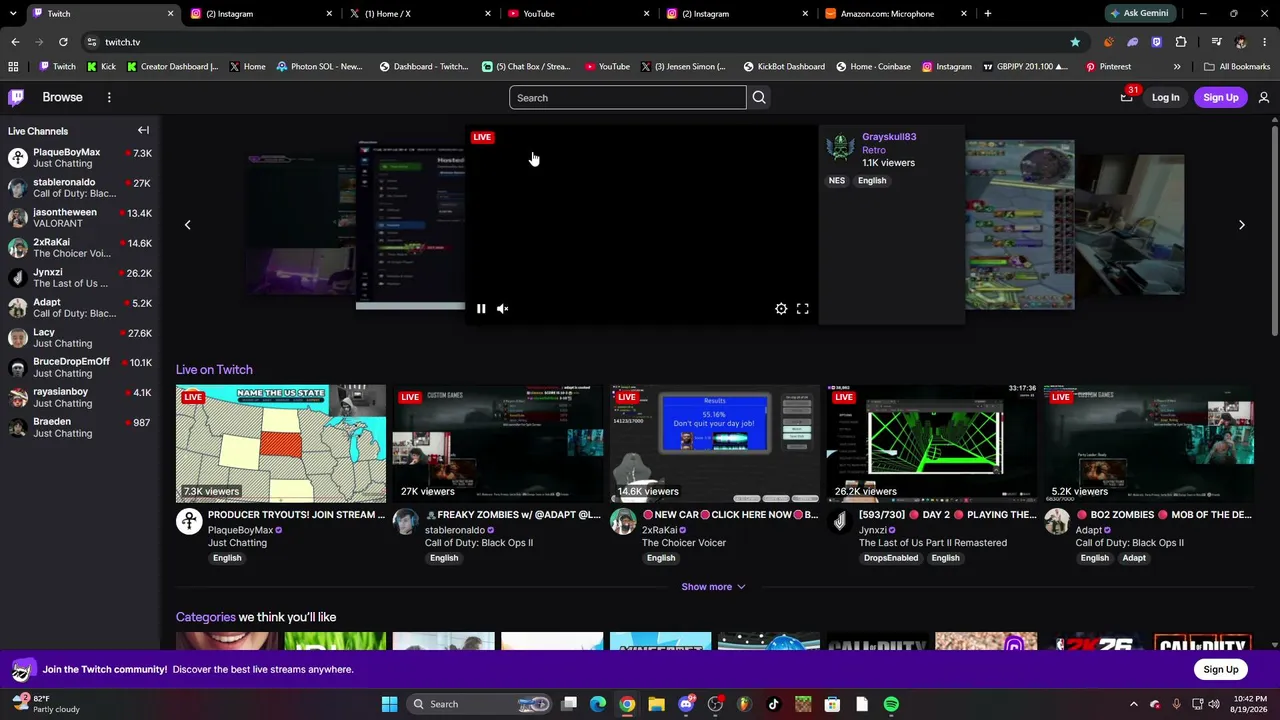Open the Categories link heading

tap(206, 617)
